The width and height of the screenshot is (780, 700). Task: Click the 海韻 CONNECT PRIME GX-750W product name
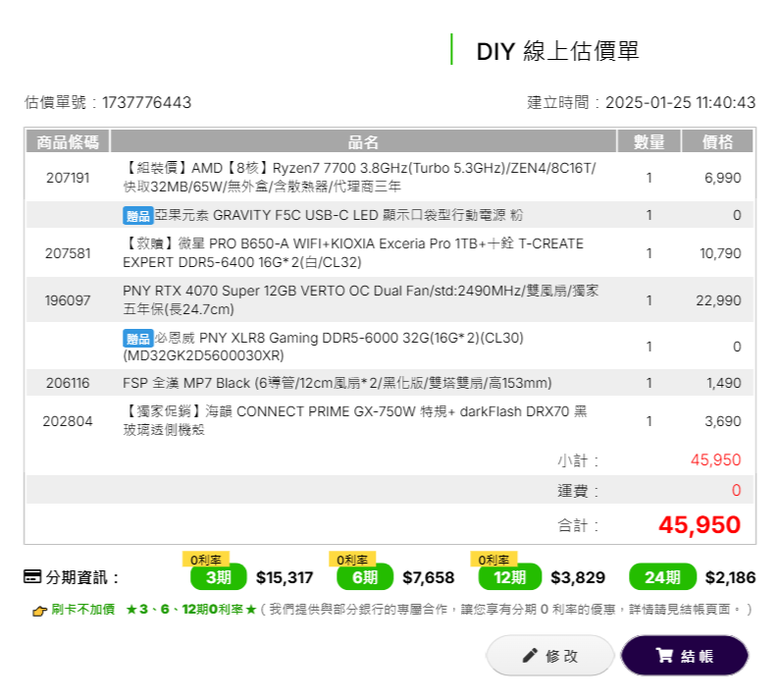355,420
